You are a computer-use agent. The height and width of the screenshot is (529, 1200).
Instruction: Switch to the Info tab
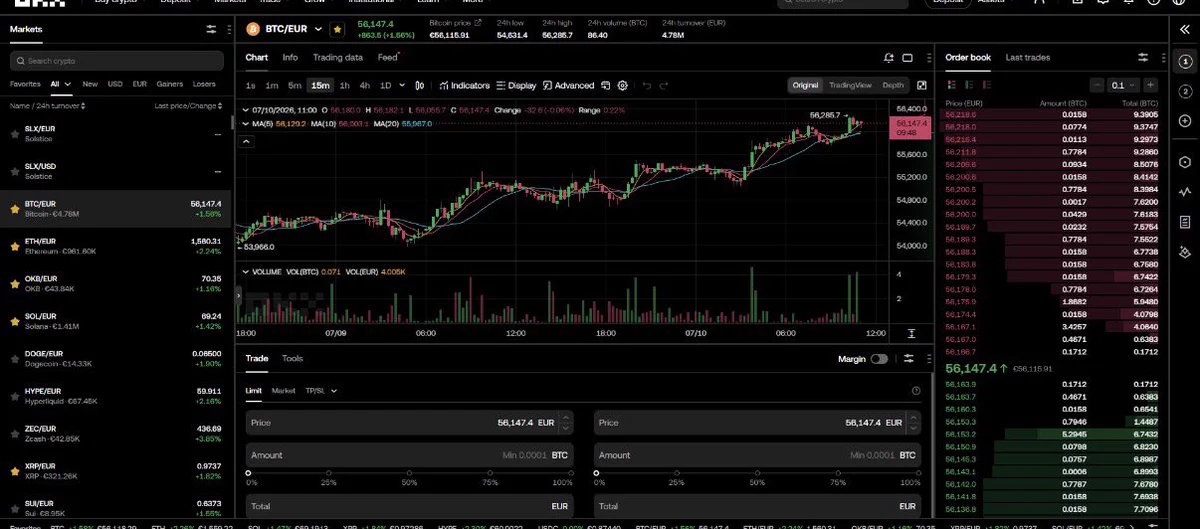pos(290,58)
